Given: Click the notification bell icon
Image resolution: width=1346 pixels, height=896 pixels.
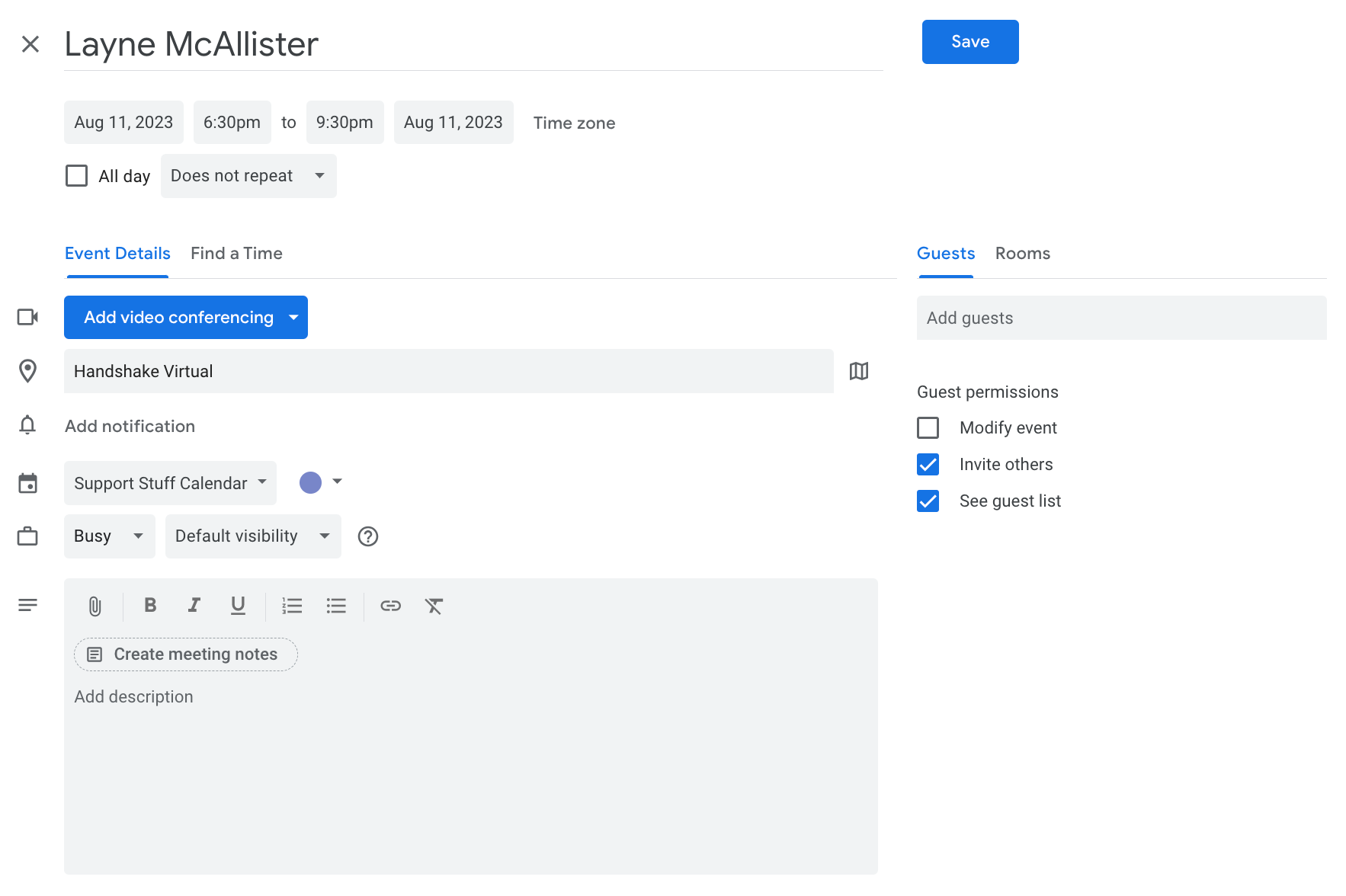Looking at the screenshot, I should (x=27, y=425).
